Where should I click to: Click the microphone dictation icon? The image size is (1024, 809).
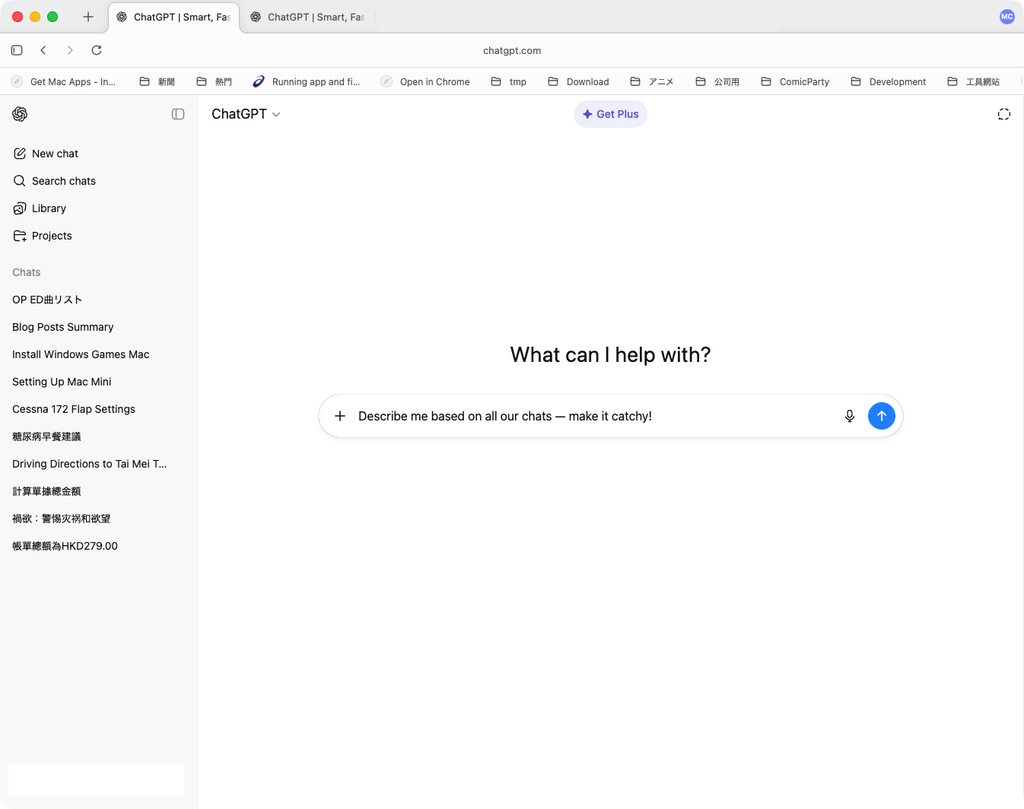(849, 416)
